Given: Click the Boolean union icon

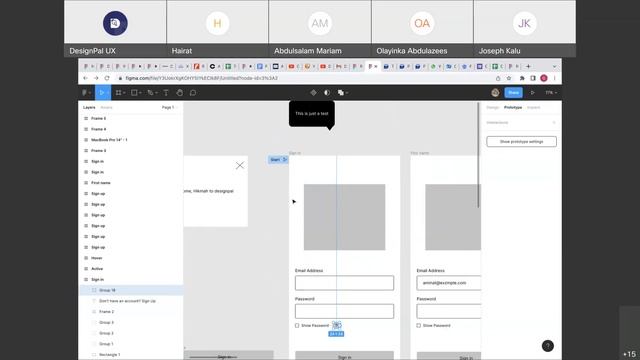Looking at the screenshot, I should tap(340, 93).
